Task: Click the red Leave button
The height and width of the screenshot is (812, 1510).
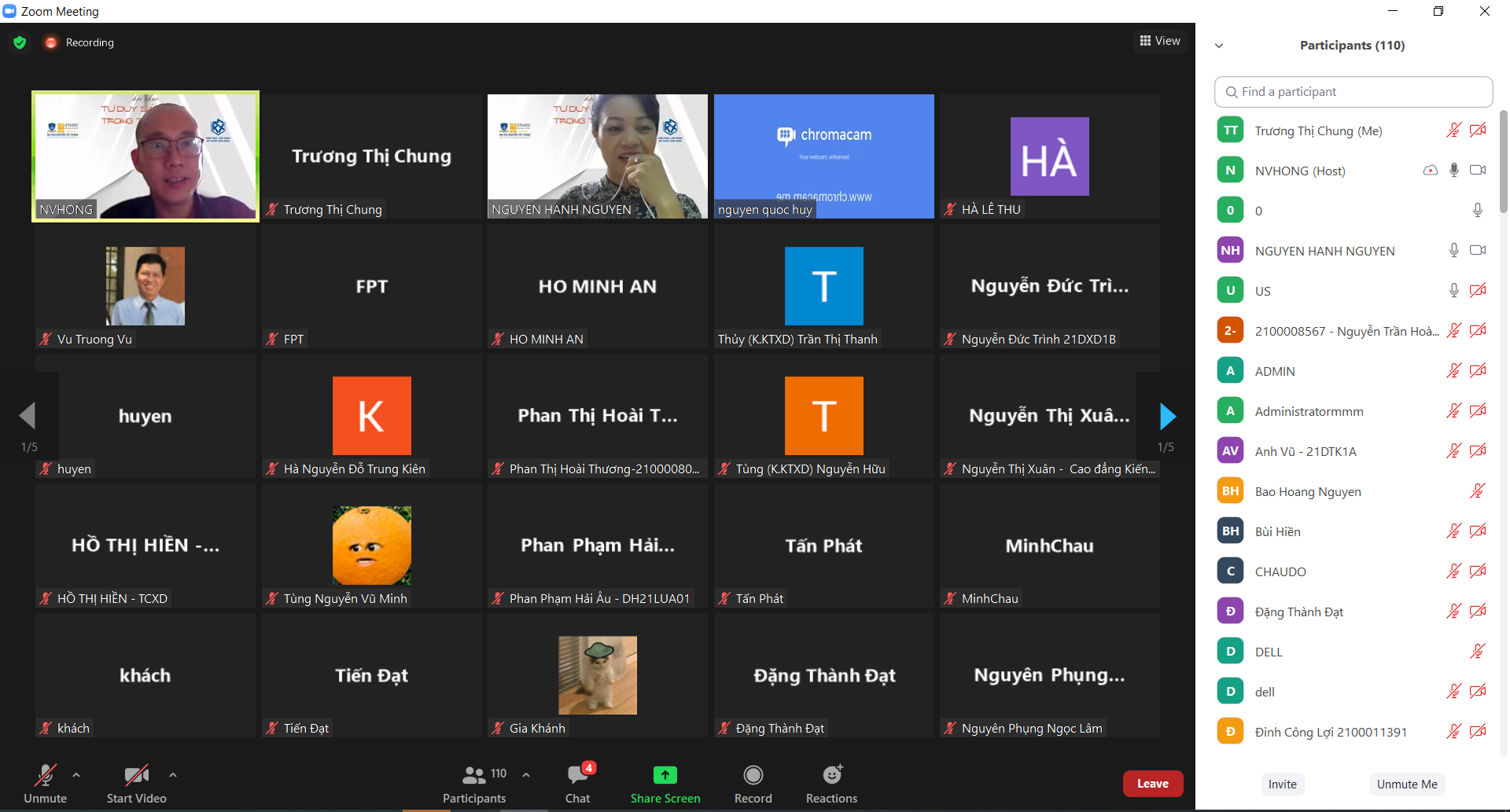Action: click(x=1152, y=784)
